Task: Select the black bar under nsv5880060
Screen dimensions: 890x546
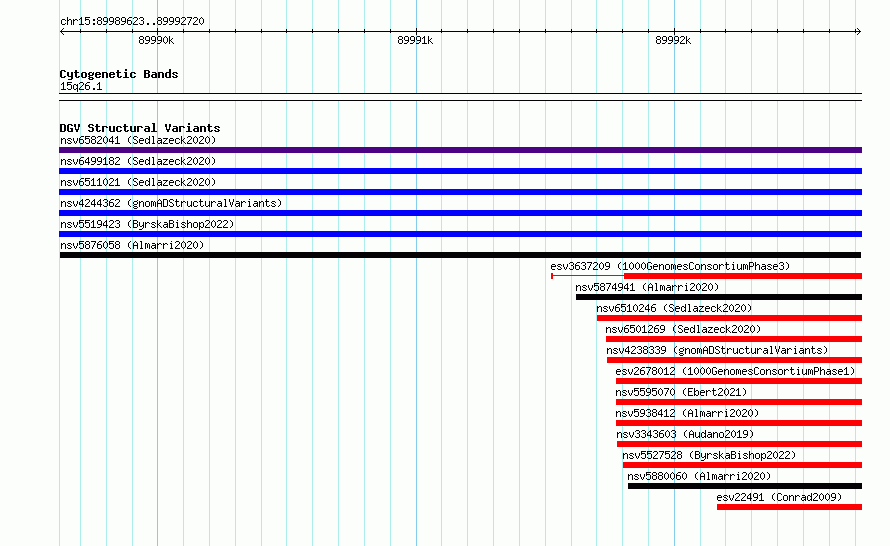Action: pyautogui.click(x=745, y=486)
